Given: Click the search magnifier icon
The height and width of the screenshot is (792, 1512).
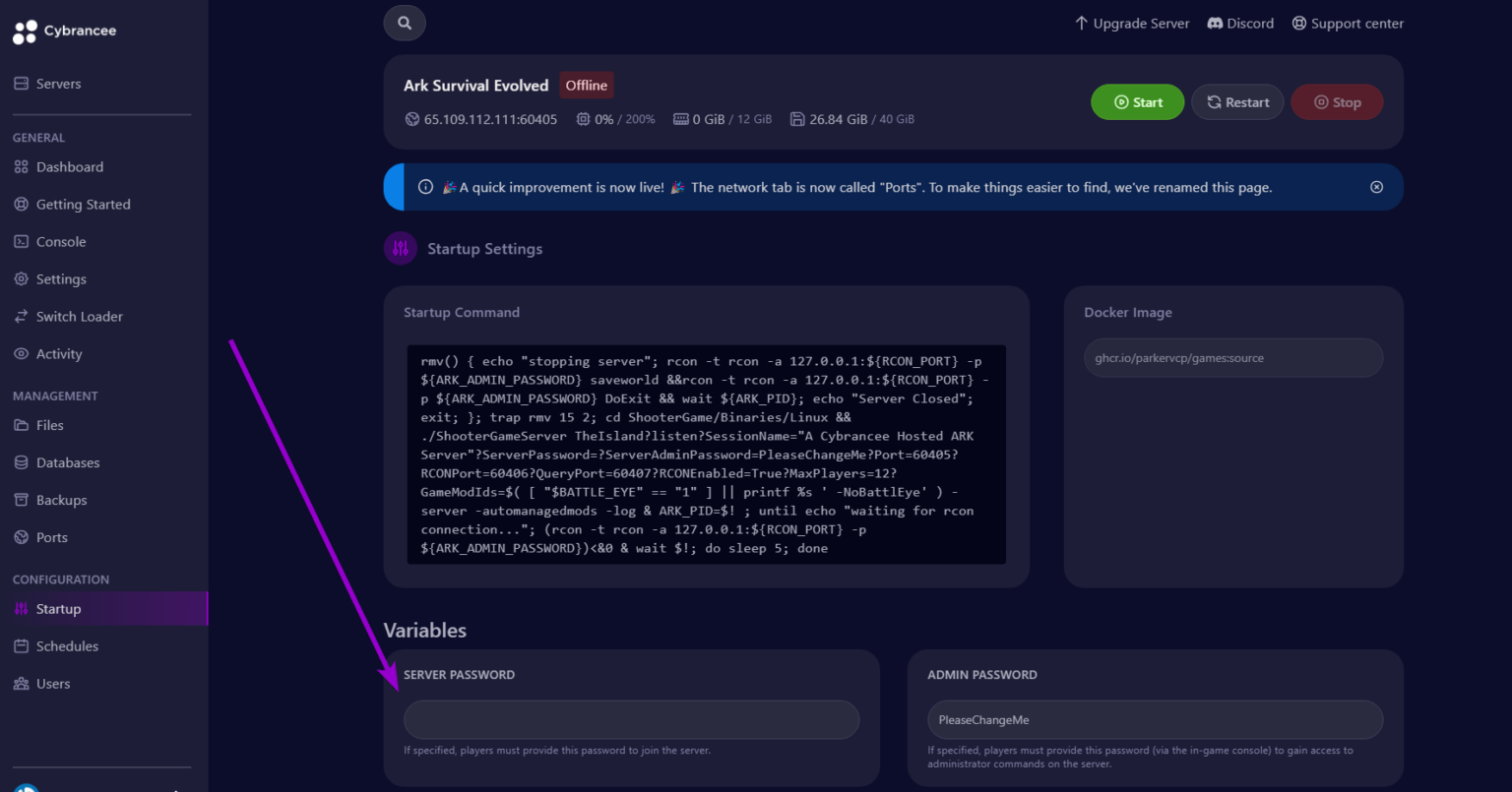Looking at the screenshot, I should click(x=405, y=23).
